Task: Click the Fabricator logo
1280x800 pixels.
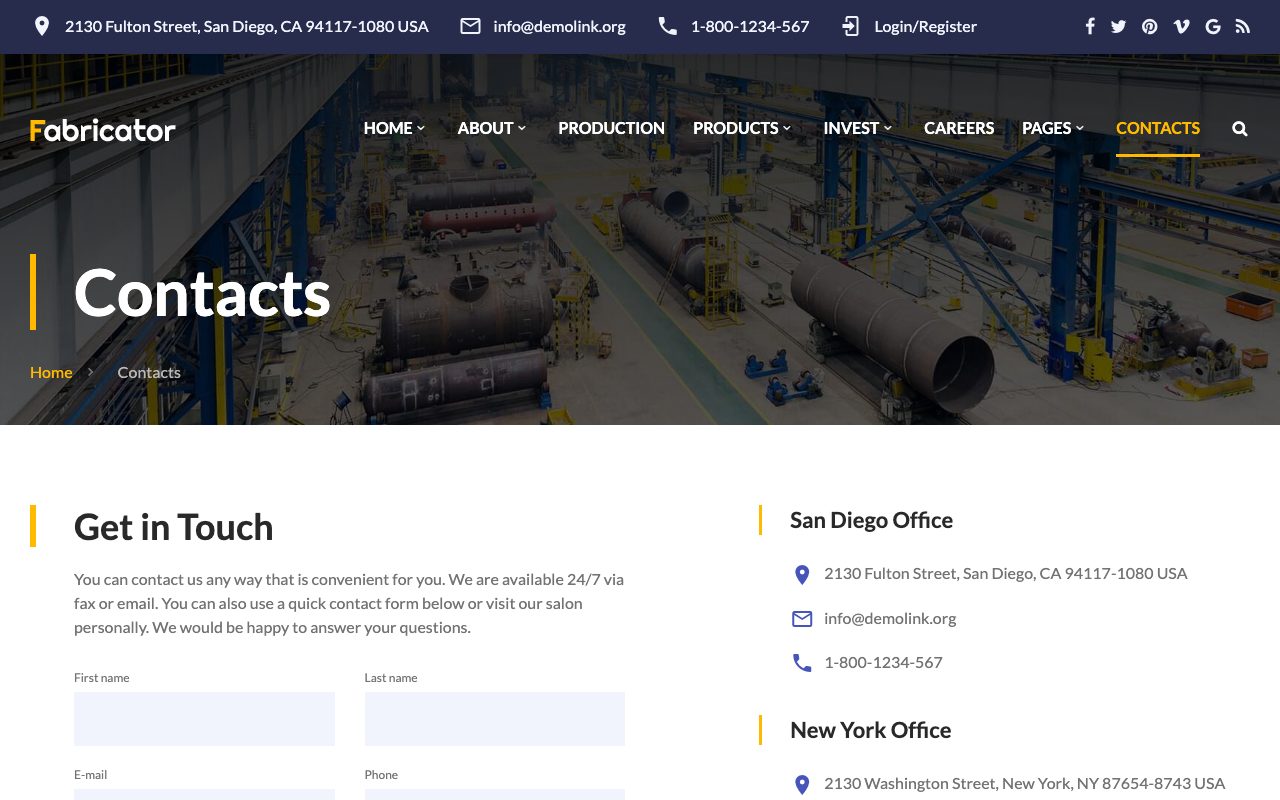Action: [x=103, y=130]
